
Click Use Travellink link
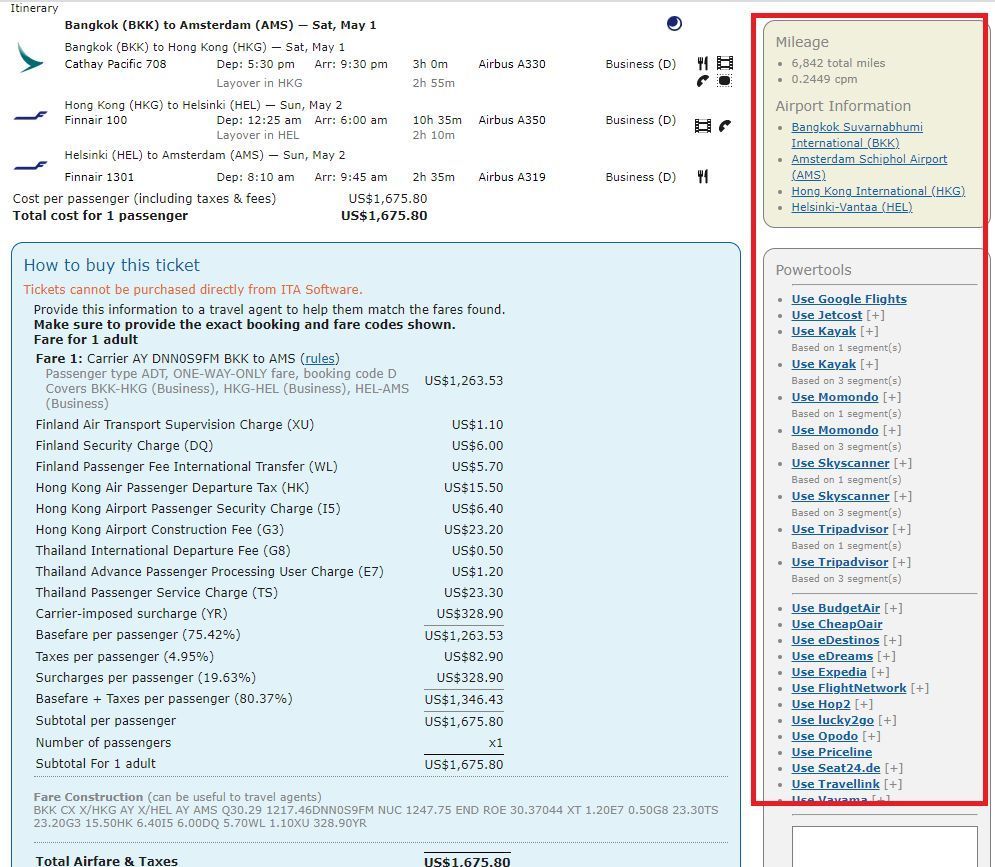tap(836, 784)
